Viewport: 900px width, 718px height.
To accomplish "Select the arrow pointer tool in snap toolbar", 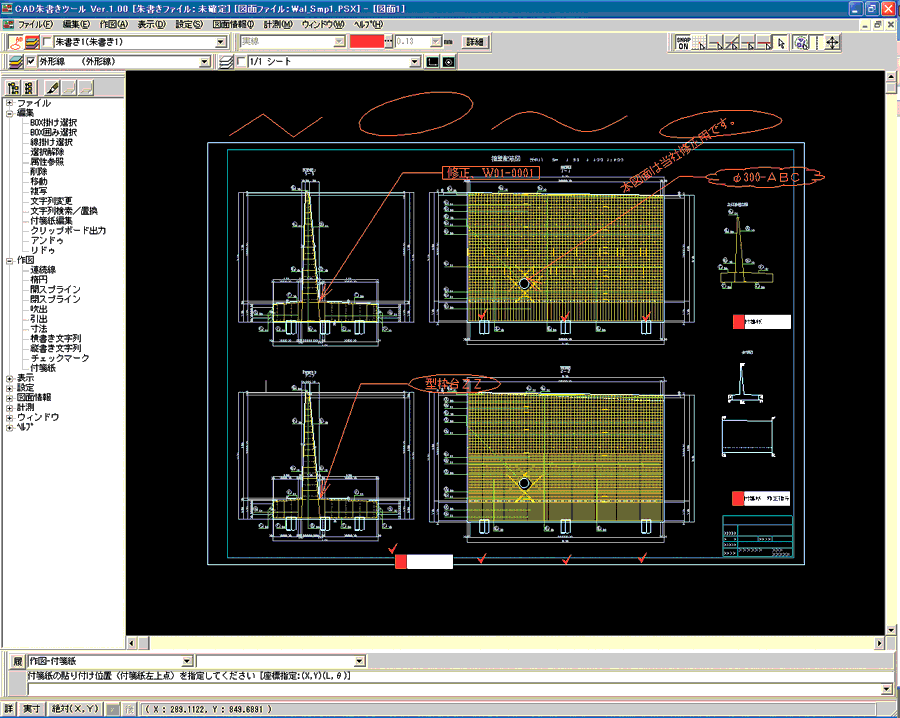I will pos(780,43).
